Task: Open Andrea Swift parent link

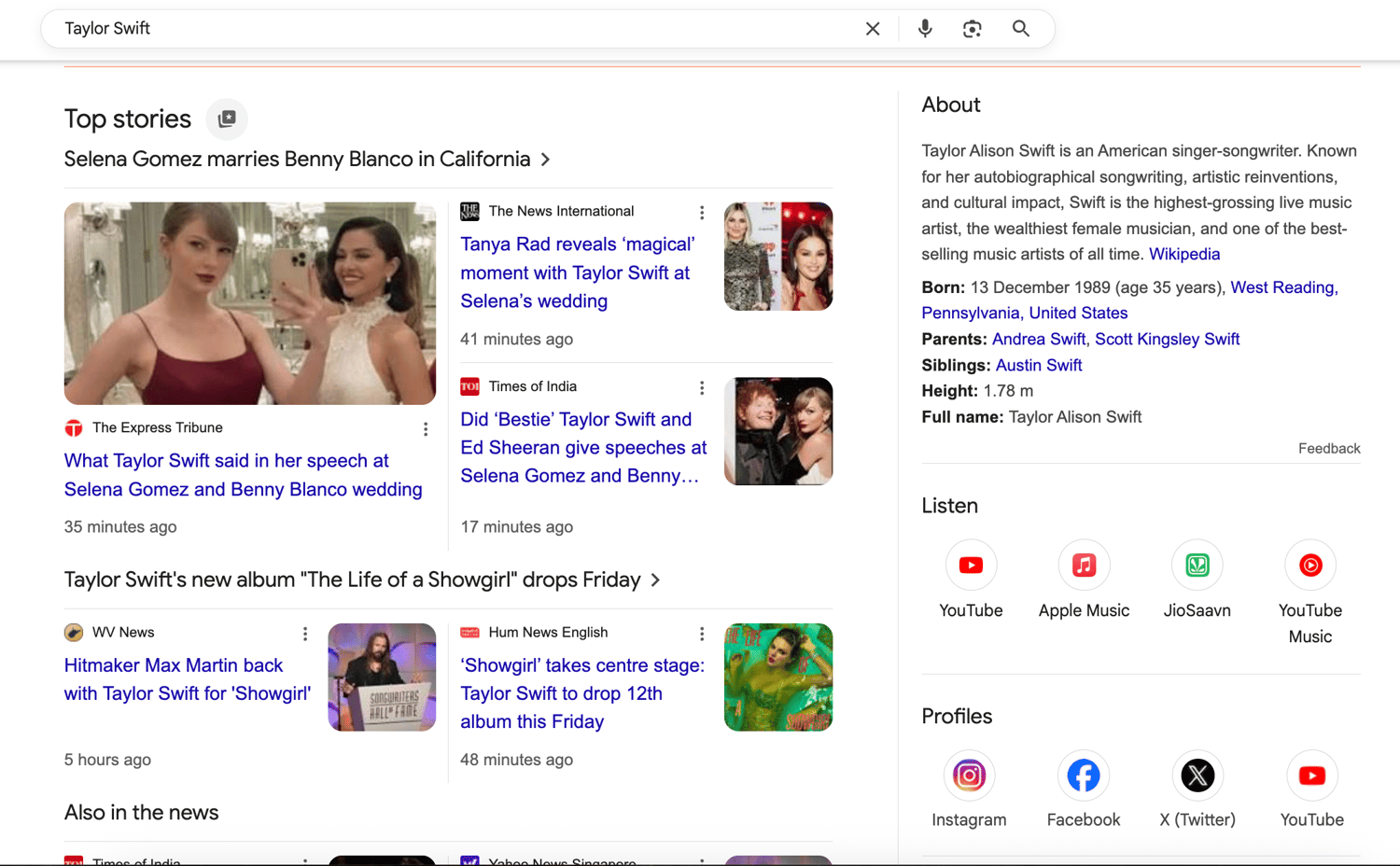Action: 1039,340
